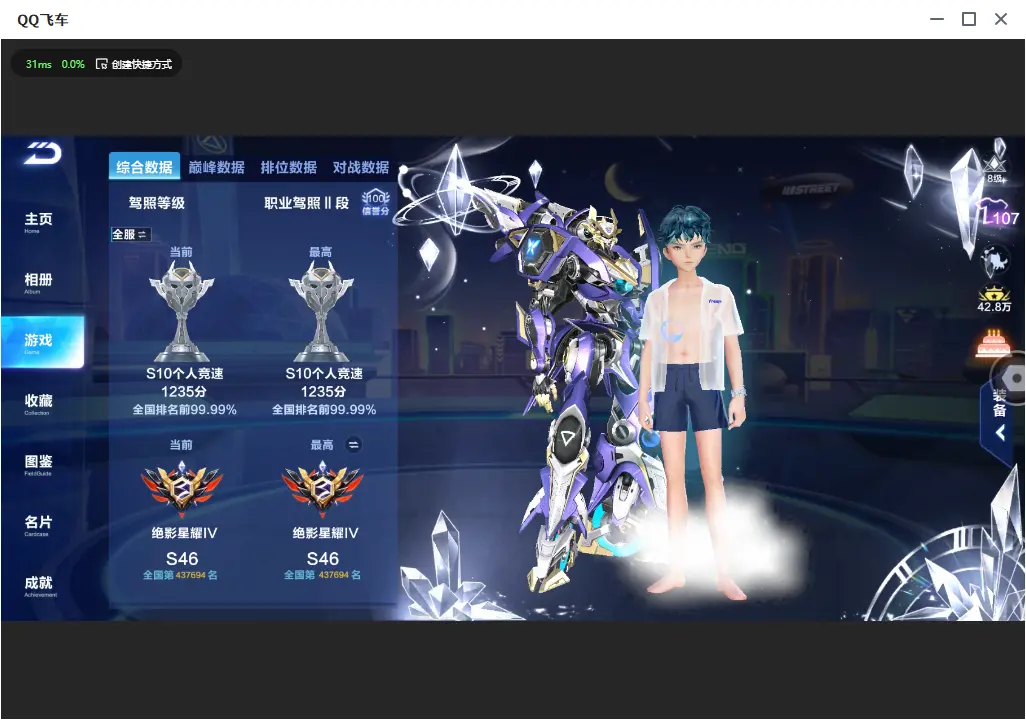
Task: Click the blue-haired character avatar
Action: coord(694,403)
